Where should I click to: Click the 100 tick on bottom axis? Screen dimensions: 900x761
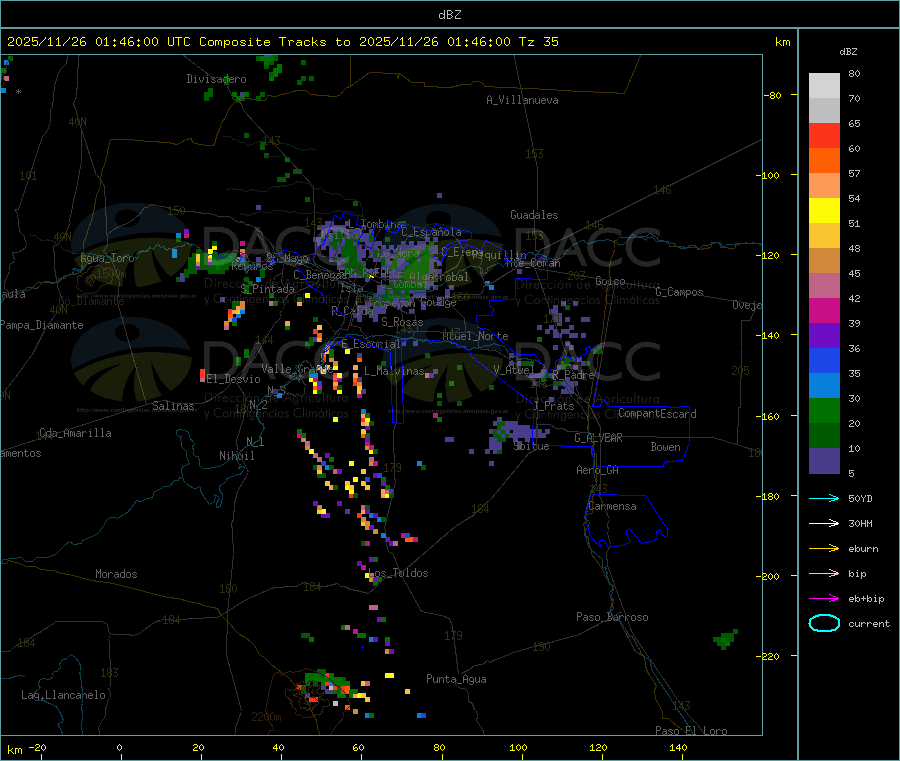(x=518, y=747)
